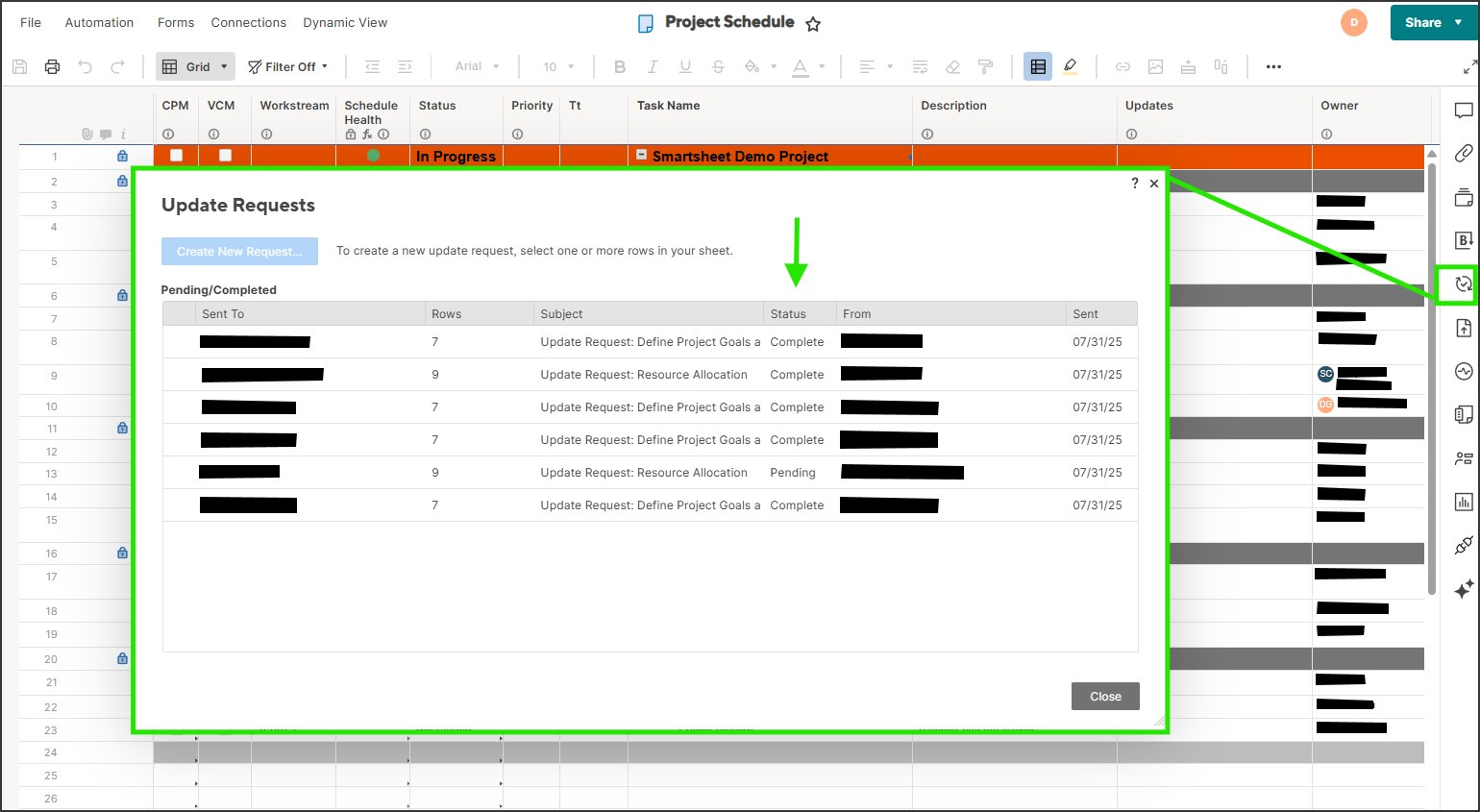Click the Wrap text icon

(920, 66)
